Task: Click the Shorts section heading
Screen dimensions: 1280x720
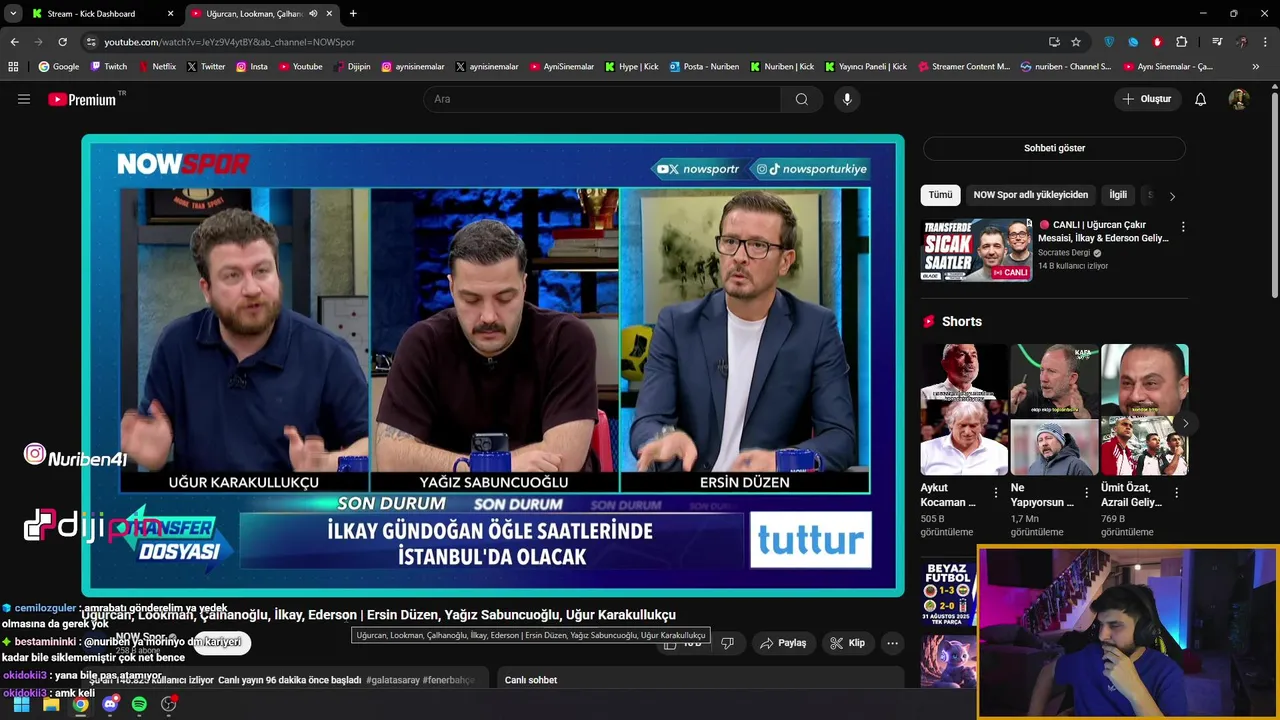Action: click(961, 321)
